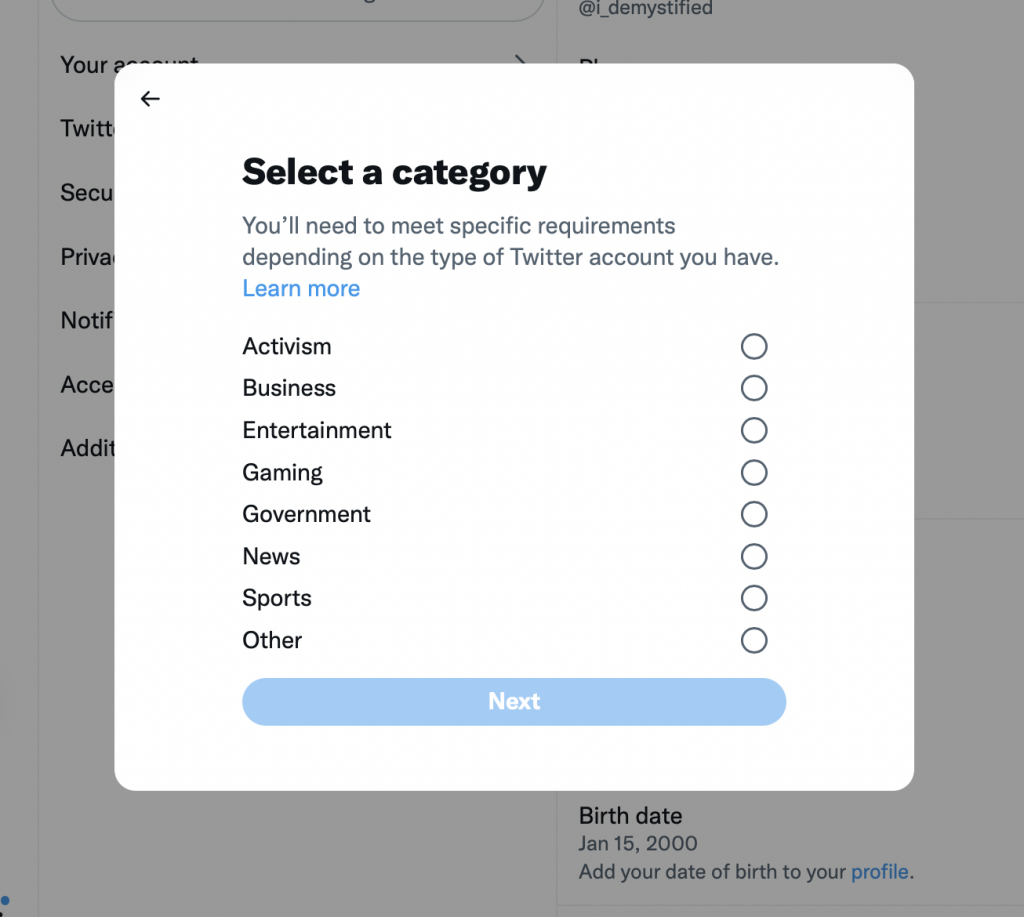Select the Gaming radio button
The image size is (1024, 917).
(754, 473)
